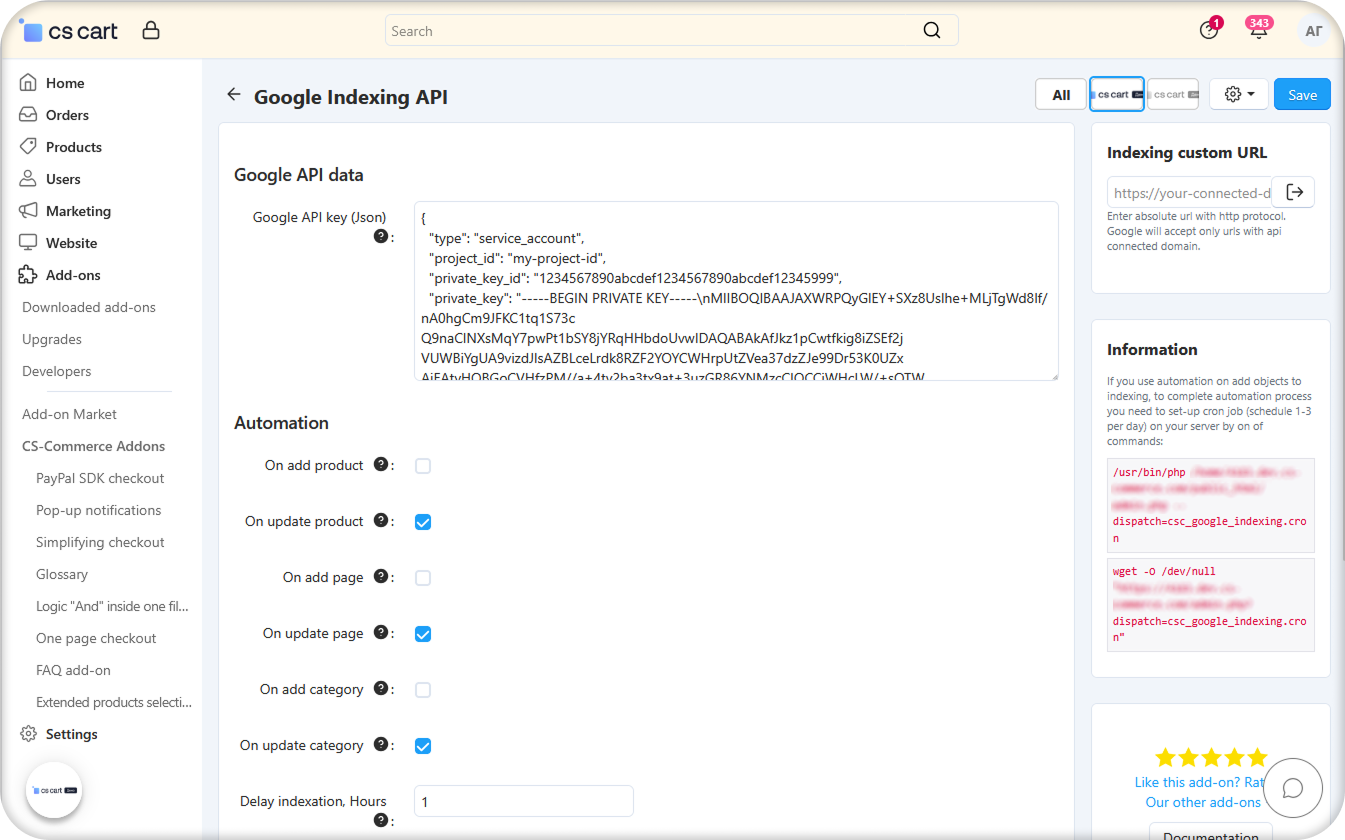Open the Our other add-ons link
Image resolution: width=1345 pixels, height=840 pixels.
[1203, 802]
